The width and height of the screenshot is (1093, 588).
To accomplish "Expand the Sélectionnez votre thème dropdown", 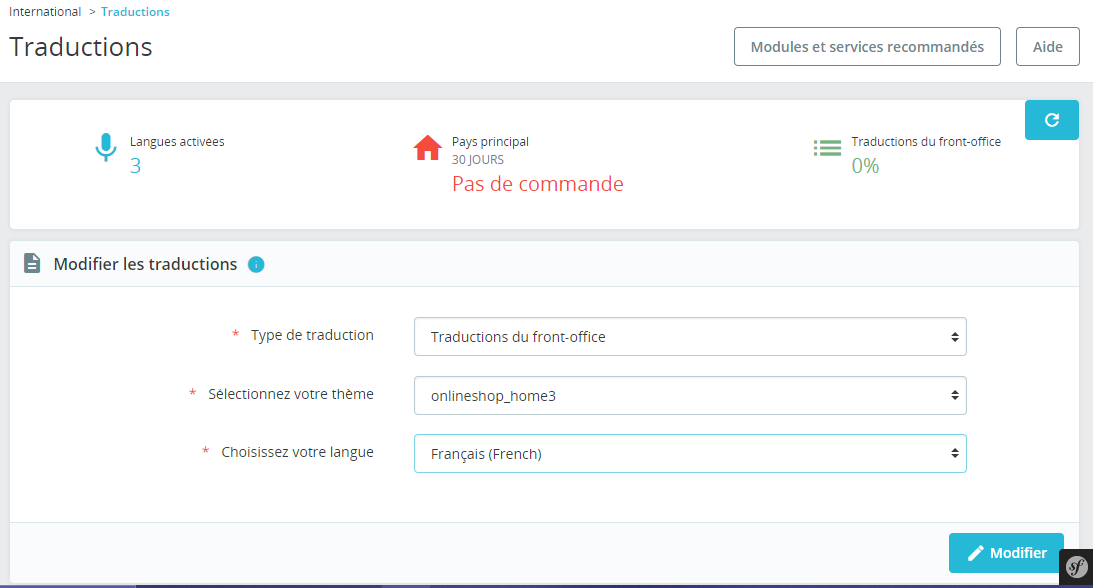I will coord(690,395).
